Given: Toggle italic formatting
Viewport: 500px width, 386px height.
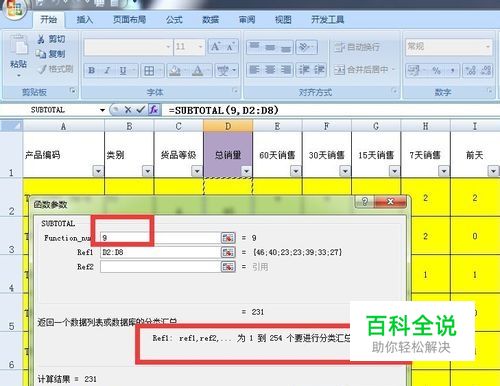Looking at the screenshot, I should 107,70.
